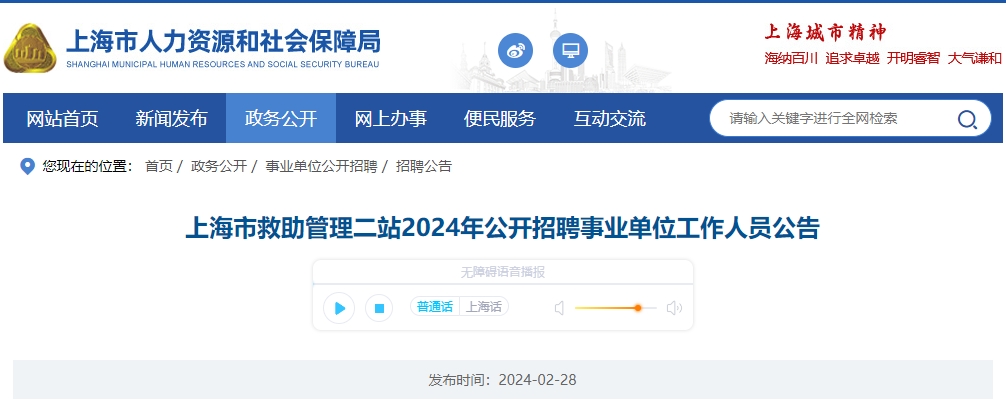This screenshot has height=401, width=1006.
Task: Go to 首页 in the breadcrumb
Action: pos(159,166)
